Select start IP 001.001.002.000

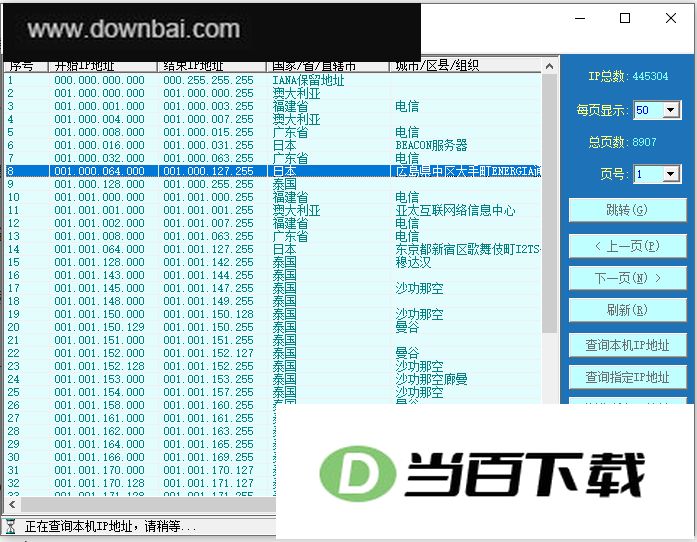point(99,223)
